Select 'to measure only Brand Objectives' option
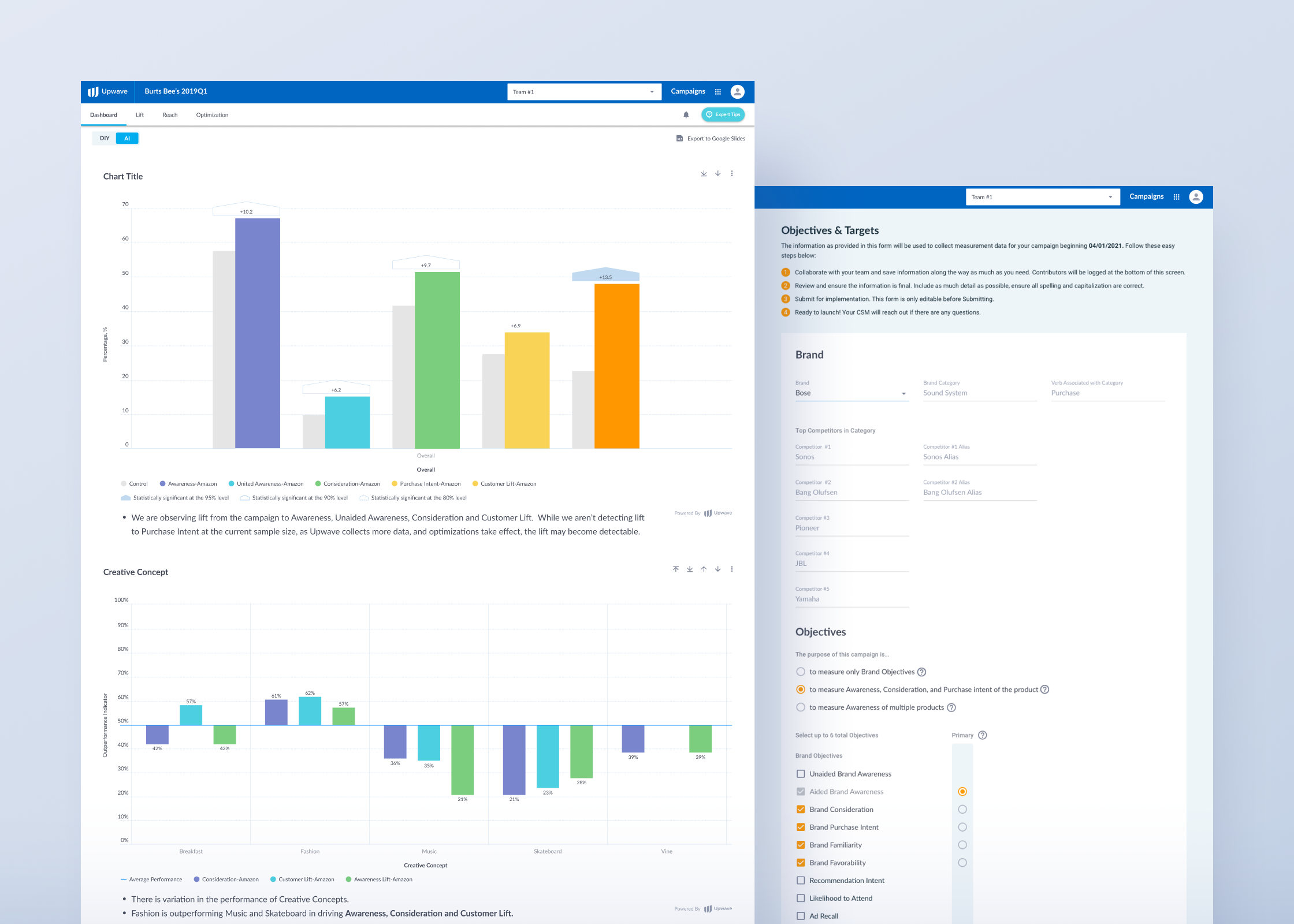 [801, 672]
